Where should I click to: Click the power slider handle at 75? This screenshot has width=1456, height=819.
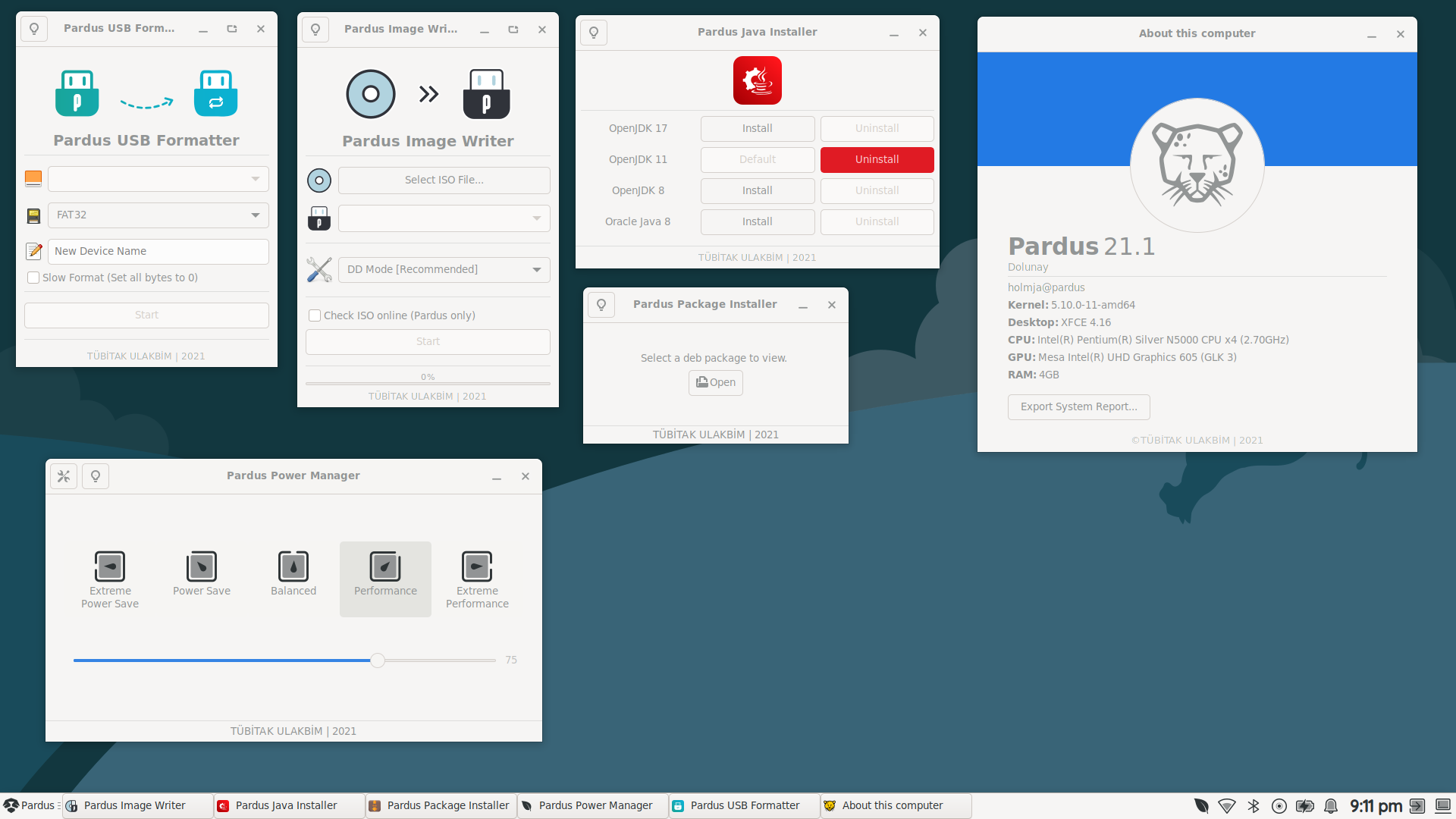pyautogui.click(x=378, y=661)
